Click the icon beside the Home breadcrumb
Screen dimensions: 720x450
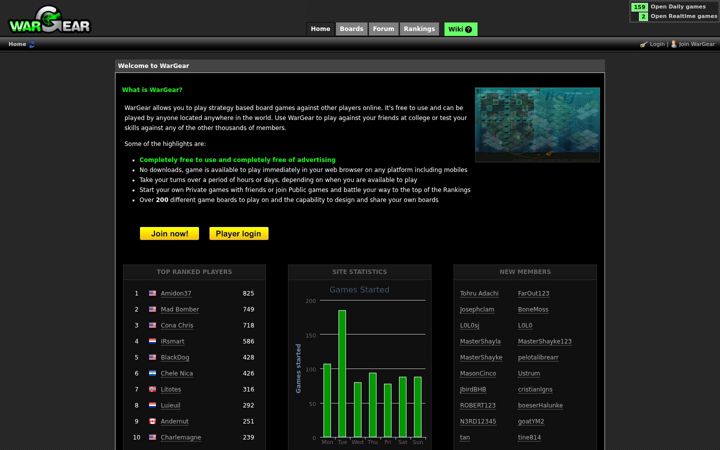click(x=32, y=45)
